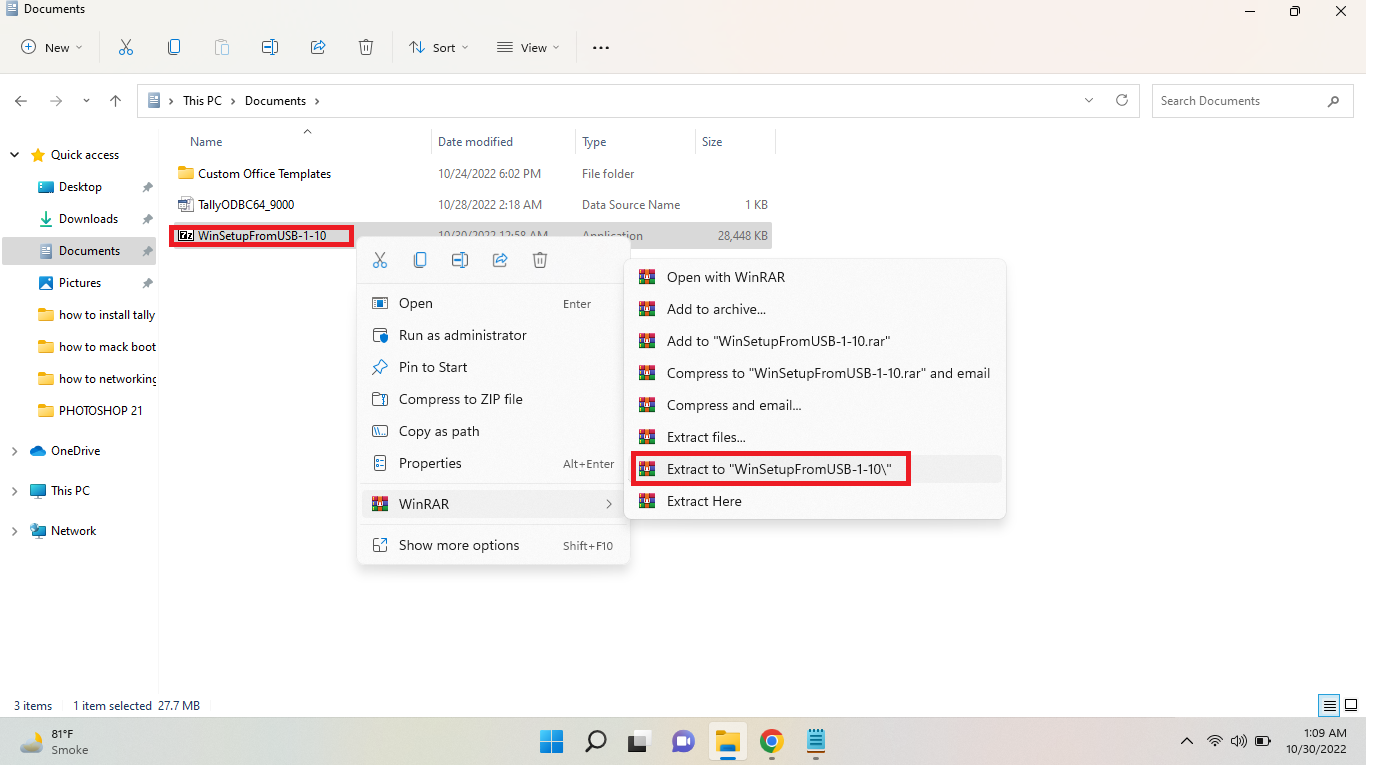Click the Cut scissors icon in the context menu

pos(380,260)
